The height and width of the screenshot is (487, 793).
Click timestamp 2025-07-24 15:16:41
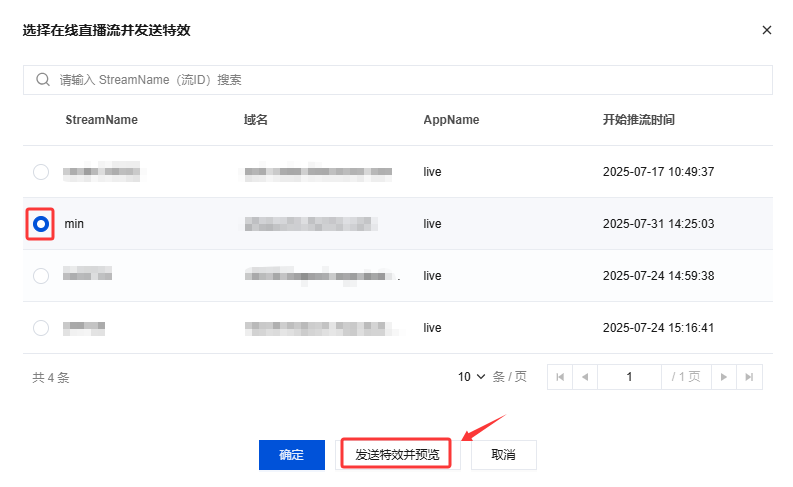658,328
